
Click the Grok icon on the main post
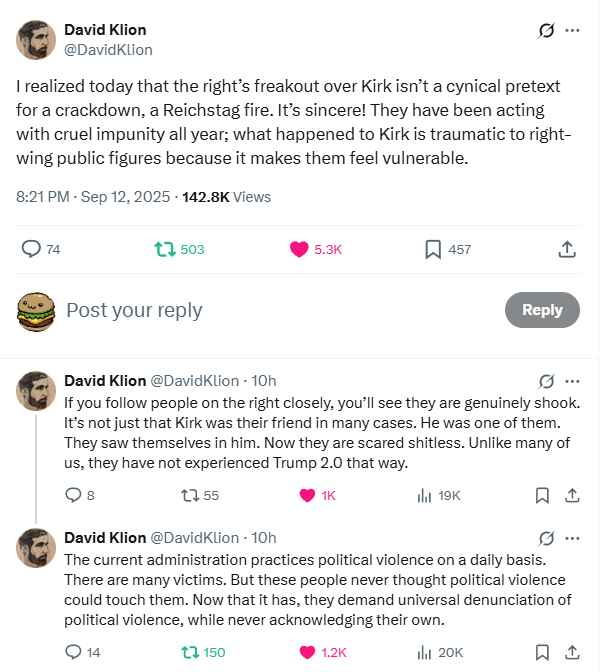click(x=546, y=30)
